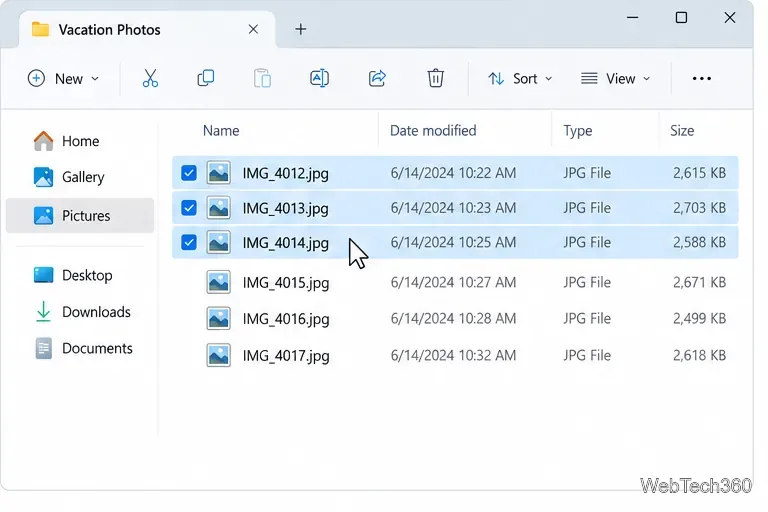Open the Downloads label in the sidebar
Viewport: 768px width, 512px height.
(96, 312)
